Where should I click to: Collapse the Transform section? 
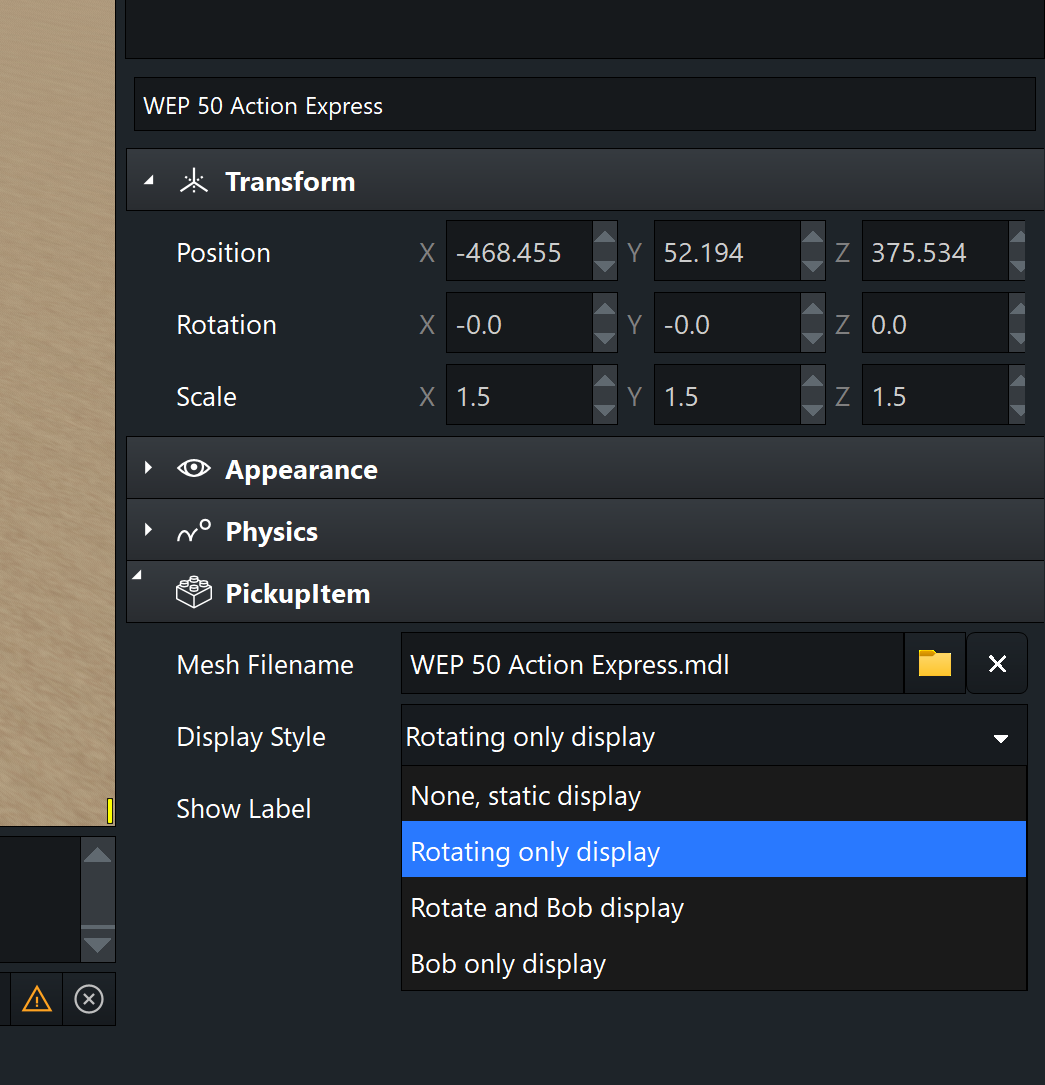coord(149,181)
